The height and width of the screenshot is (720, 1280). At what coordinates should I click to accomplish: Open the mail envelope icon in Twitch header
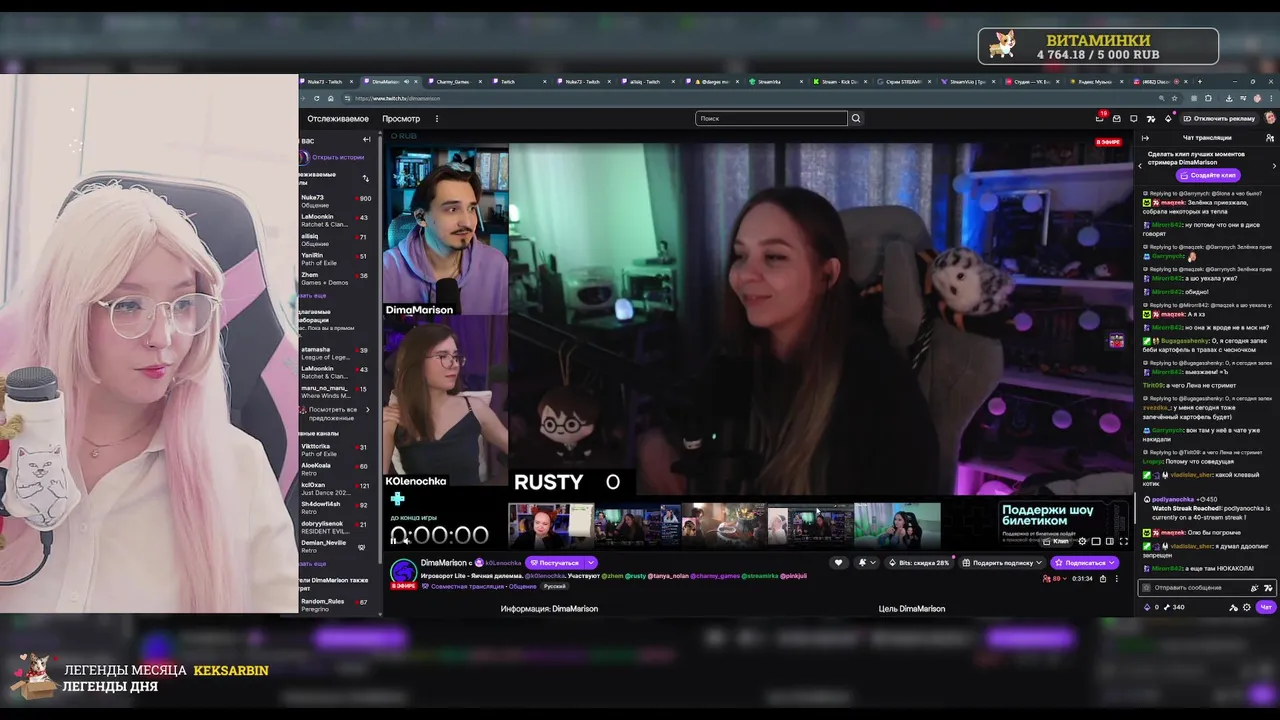point(1117,118)
